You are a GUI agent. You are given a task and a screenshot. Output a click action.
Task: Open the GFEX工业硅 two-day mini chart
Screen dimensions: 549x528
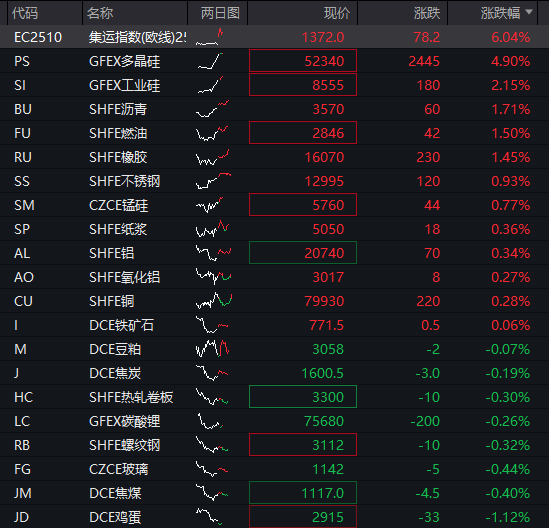coord(210,85)
